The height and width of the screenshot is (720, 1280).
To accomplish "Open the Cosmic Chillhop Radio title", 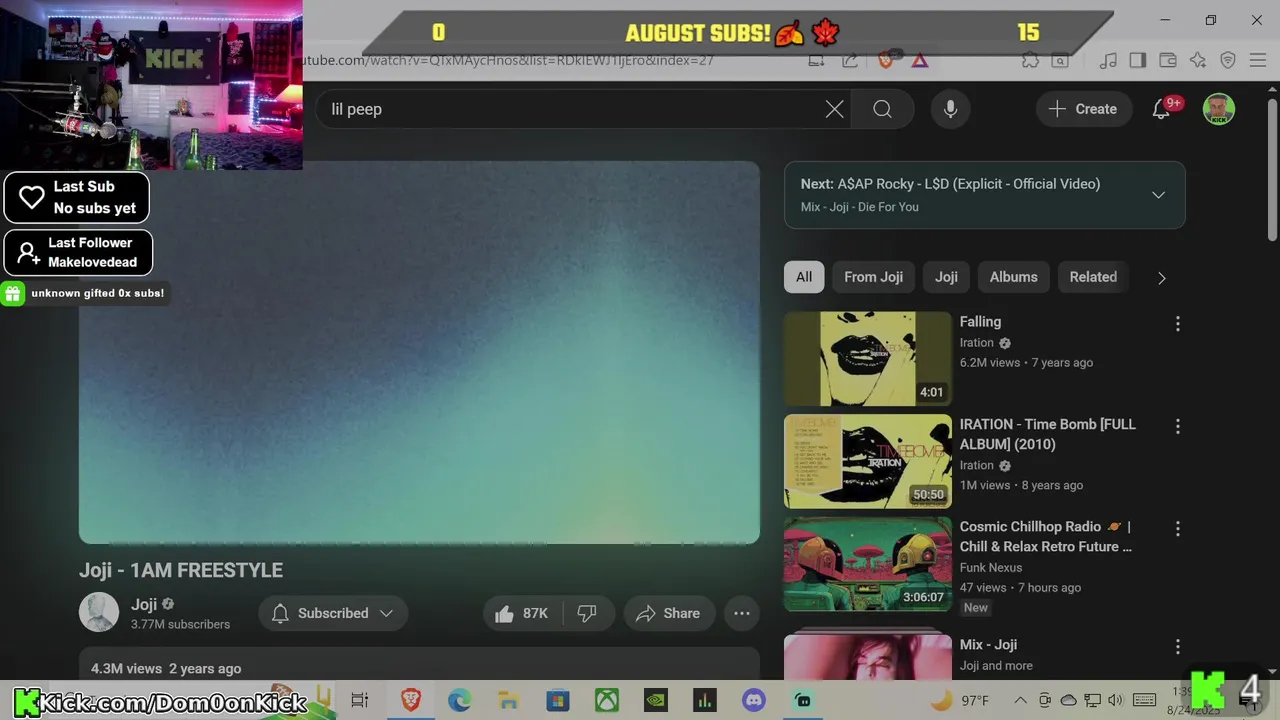I will (1046, 536).
